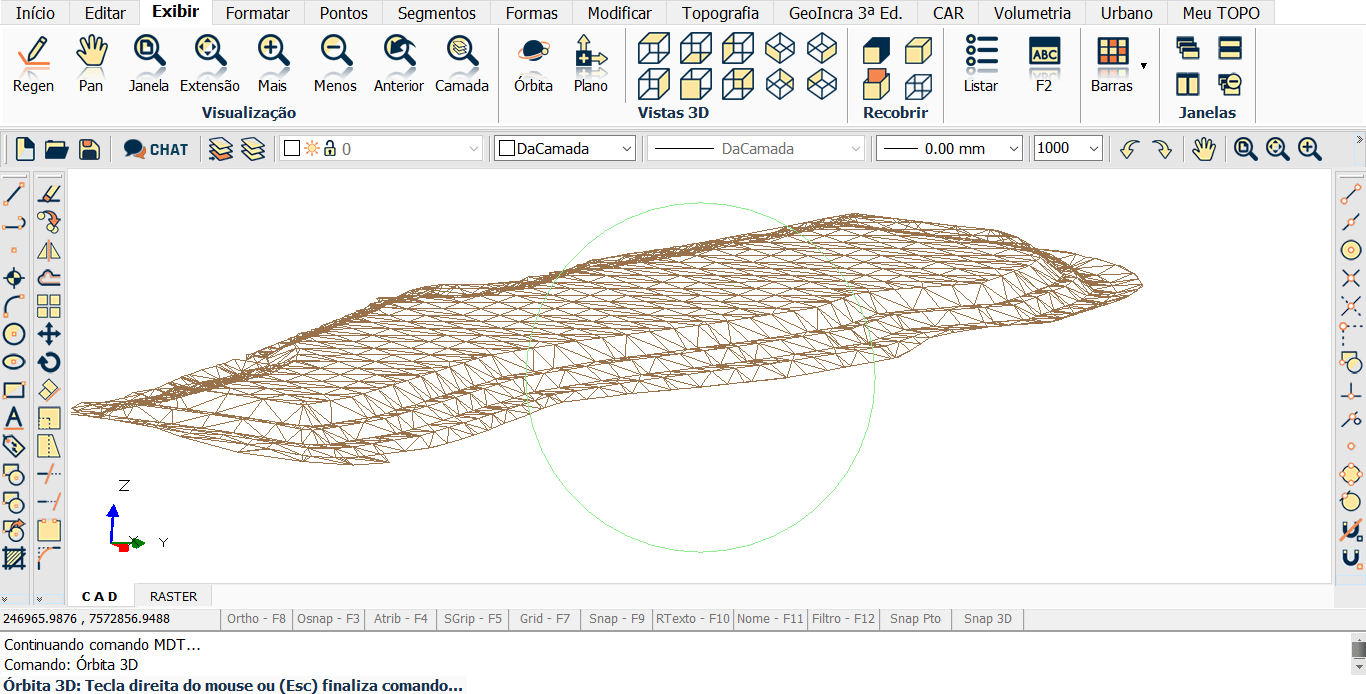Return to the Anterior view
1366x694 pixels.
click(399, 52)
